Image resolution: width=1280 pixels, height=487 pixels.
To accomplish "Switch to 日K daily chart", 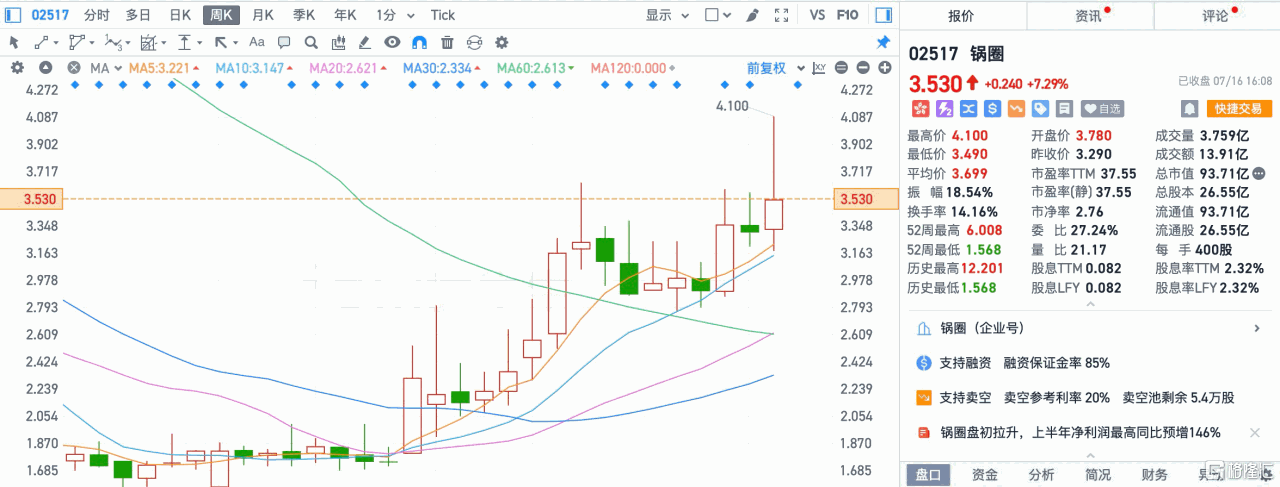I will [x=180, y=15].
